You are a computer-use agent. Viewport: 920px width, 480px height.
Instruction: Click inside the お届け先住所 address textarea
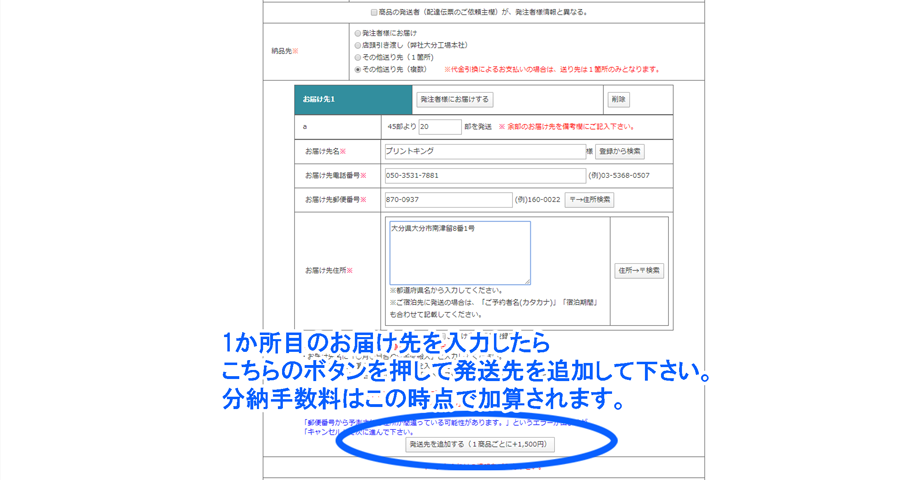tap(459, 252)
